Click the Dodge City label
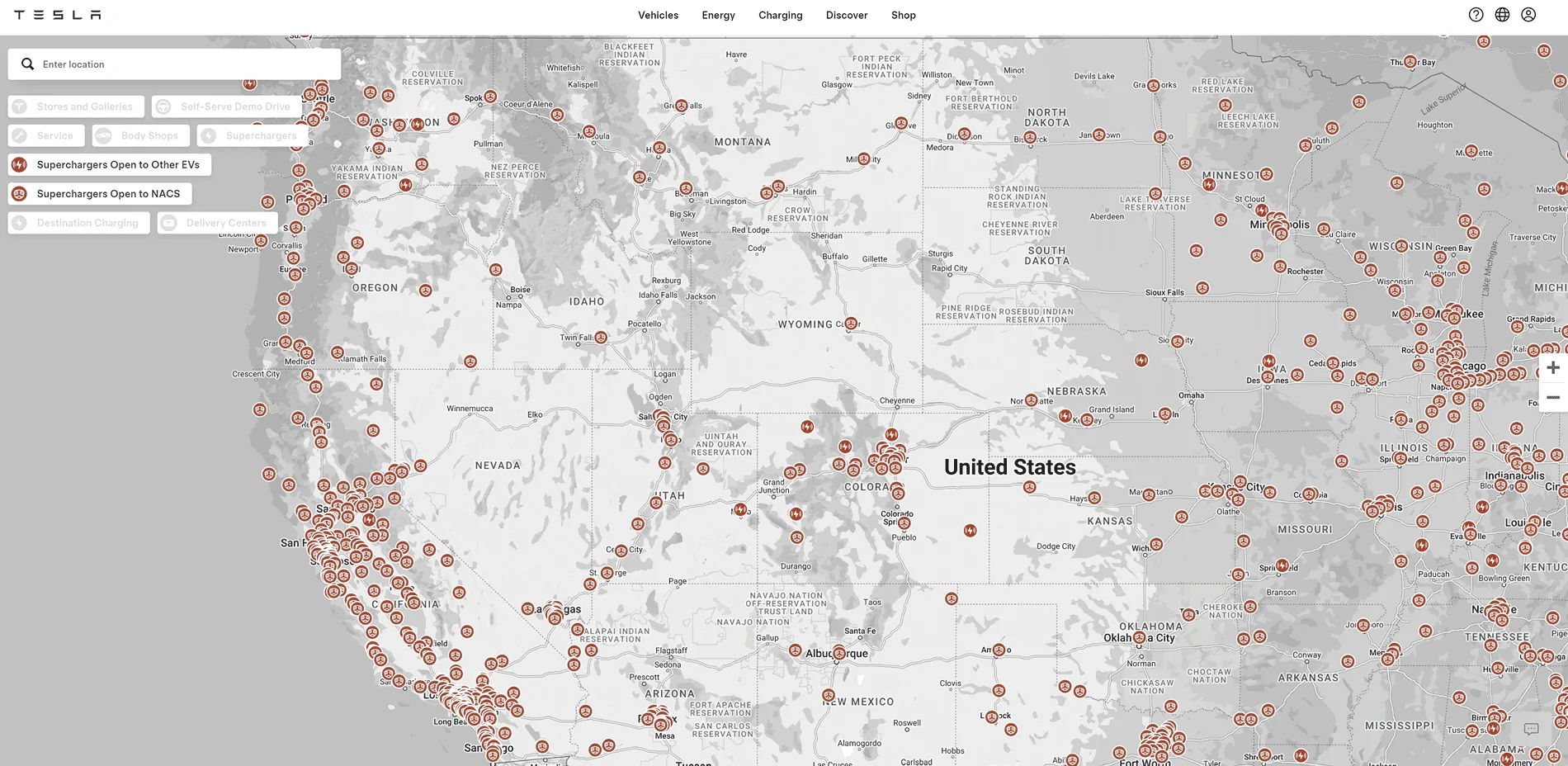This screenshot has width=1568, height=766. coord(1056,546)
